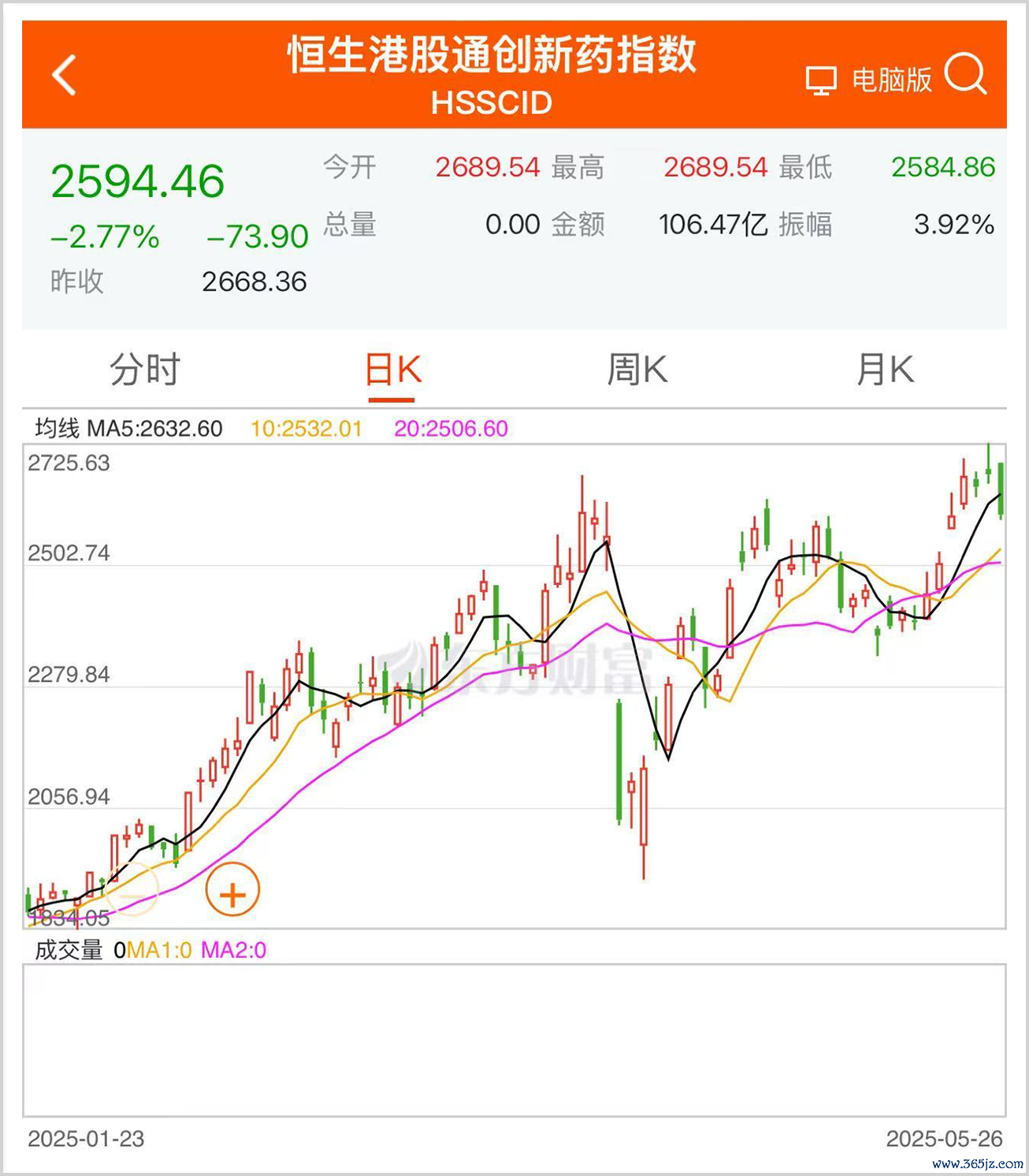Screen dimensions: 1029x1176
Task: Click the HSSCID index code title
Action: pyautogui.click(x=492, y=103)
